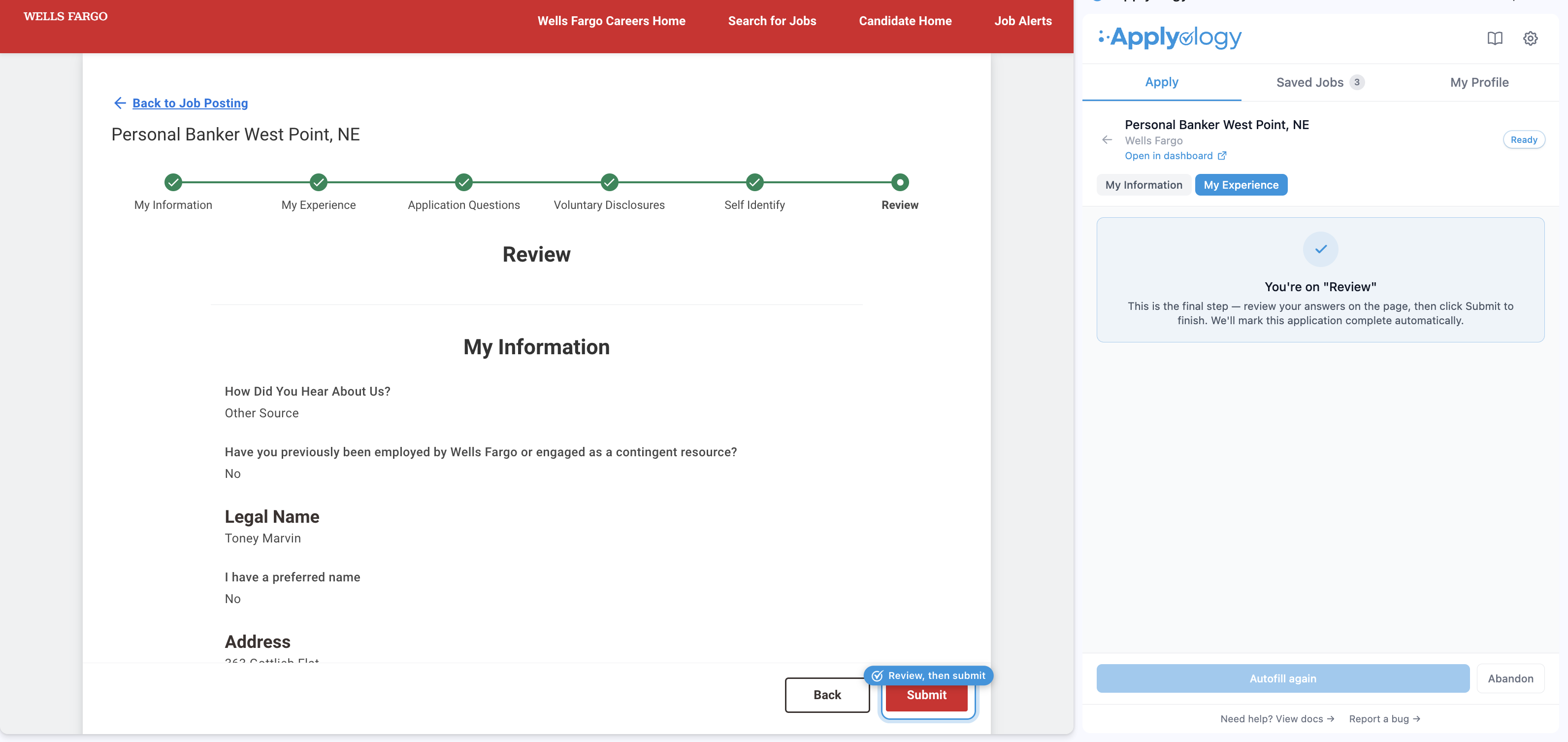Open Applyology settings gear icon
1568x742 pixels.
[1530, 38]
